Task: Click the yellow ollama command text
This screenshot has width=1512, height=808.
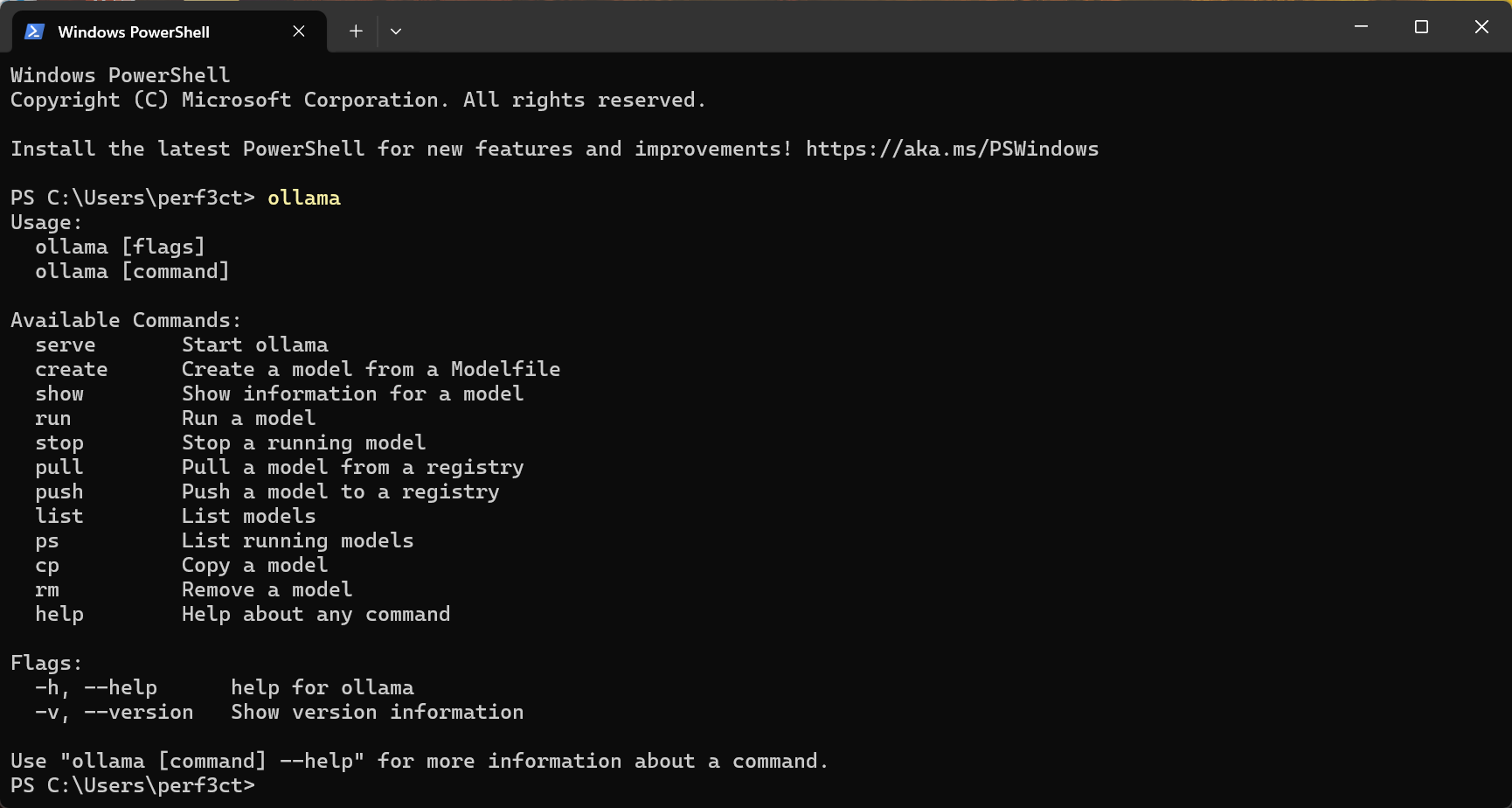Action: click(303, 198)
